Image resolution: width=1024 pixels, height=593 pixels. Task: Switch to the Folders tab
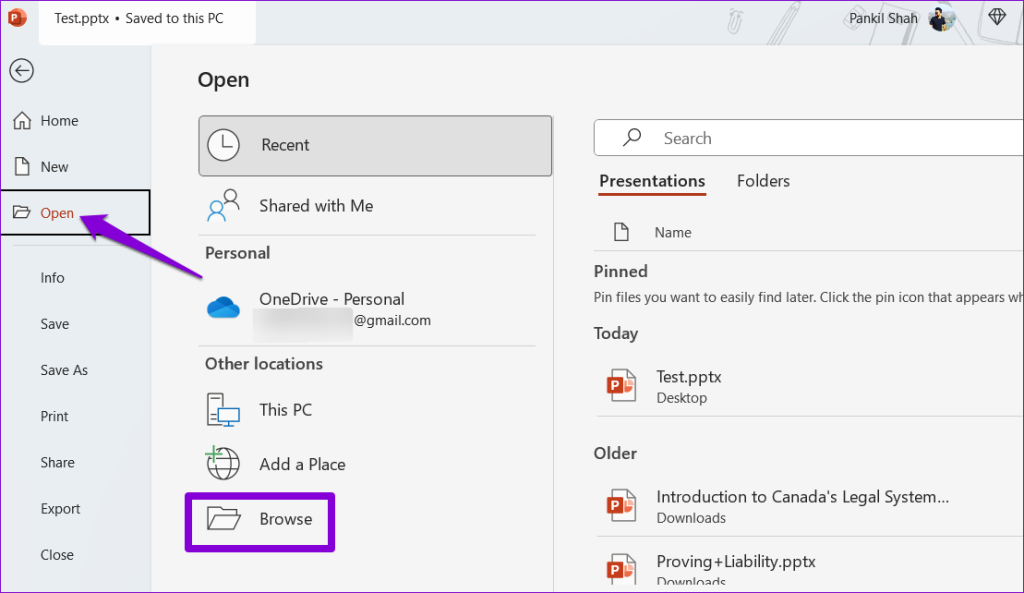pos(763,181)
